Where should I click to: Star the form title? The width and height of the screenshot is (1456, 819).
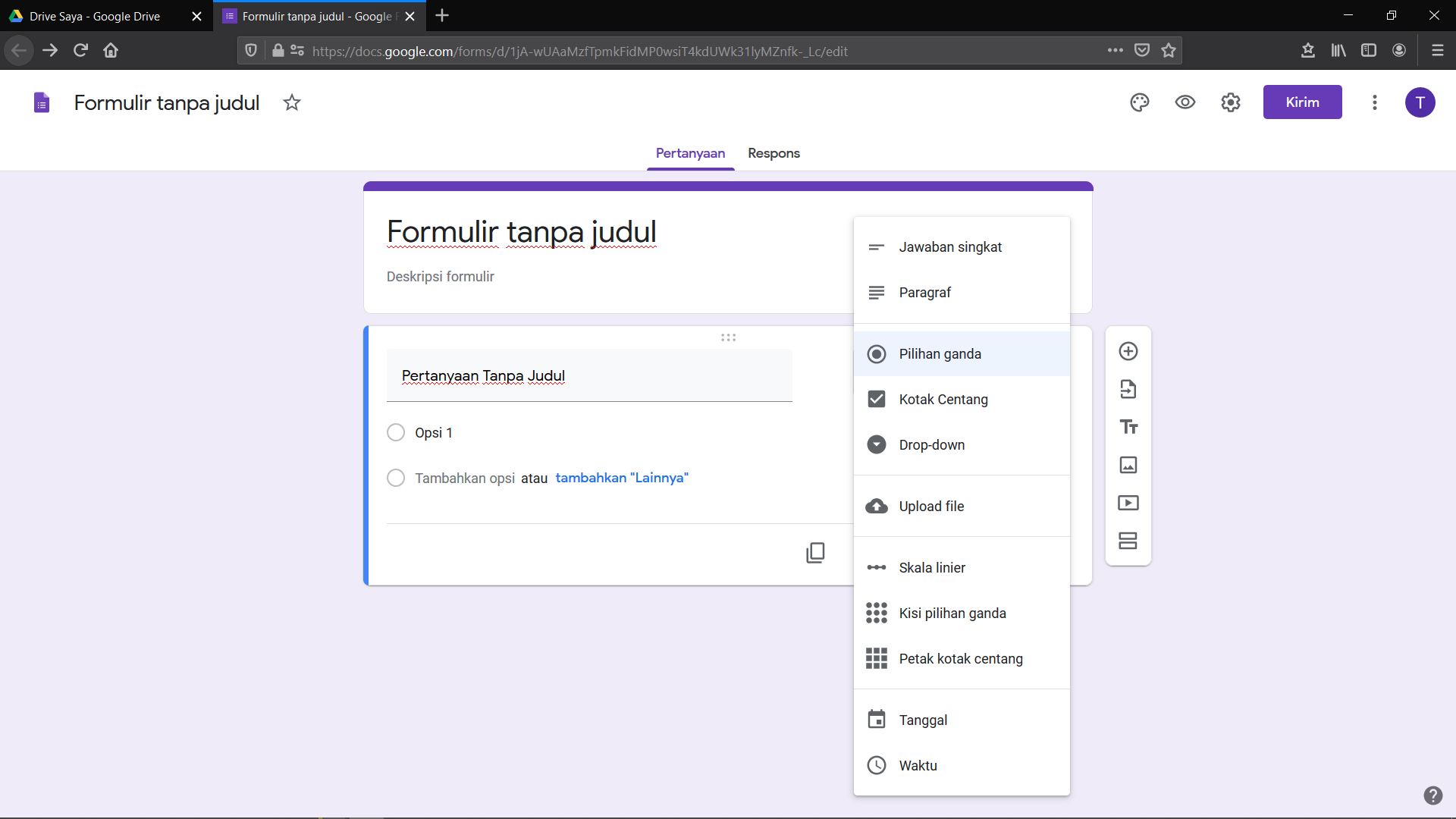click(x=292, y=102)
